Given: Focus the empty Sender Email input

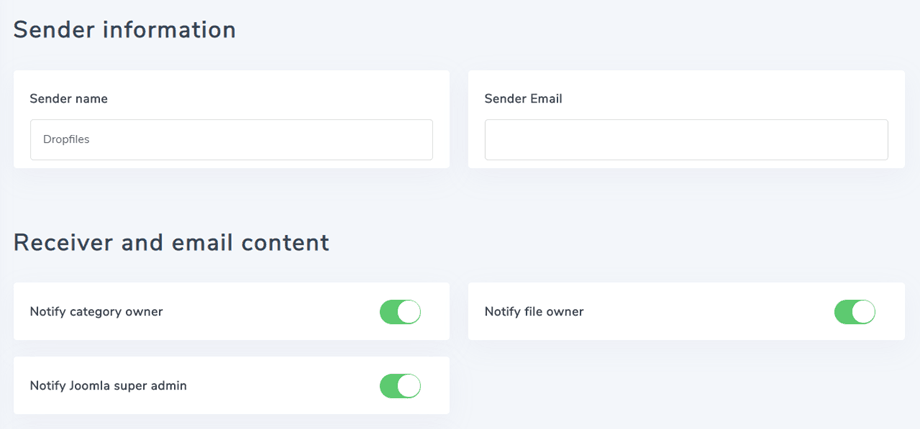Looking at the screenshot, I should [686, 140].
